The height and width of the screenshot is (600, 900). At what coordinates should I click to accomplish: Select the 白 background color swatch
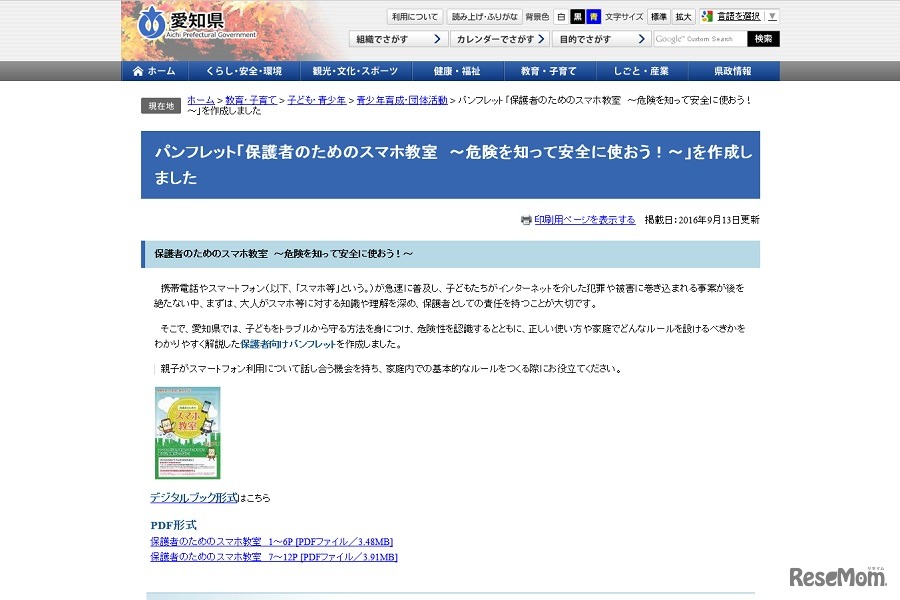(560, 16)
